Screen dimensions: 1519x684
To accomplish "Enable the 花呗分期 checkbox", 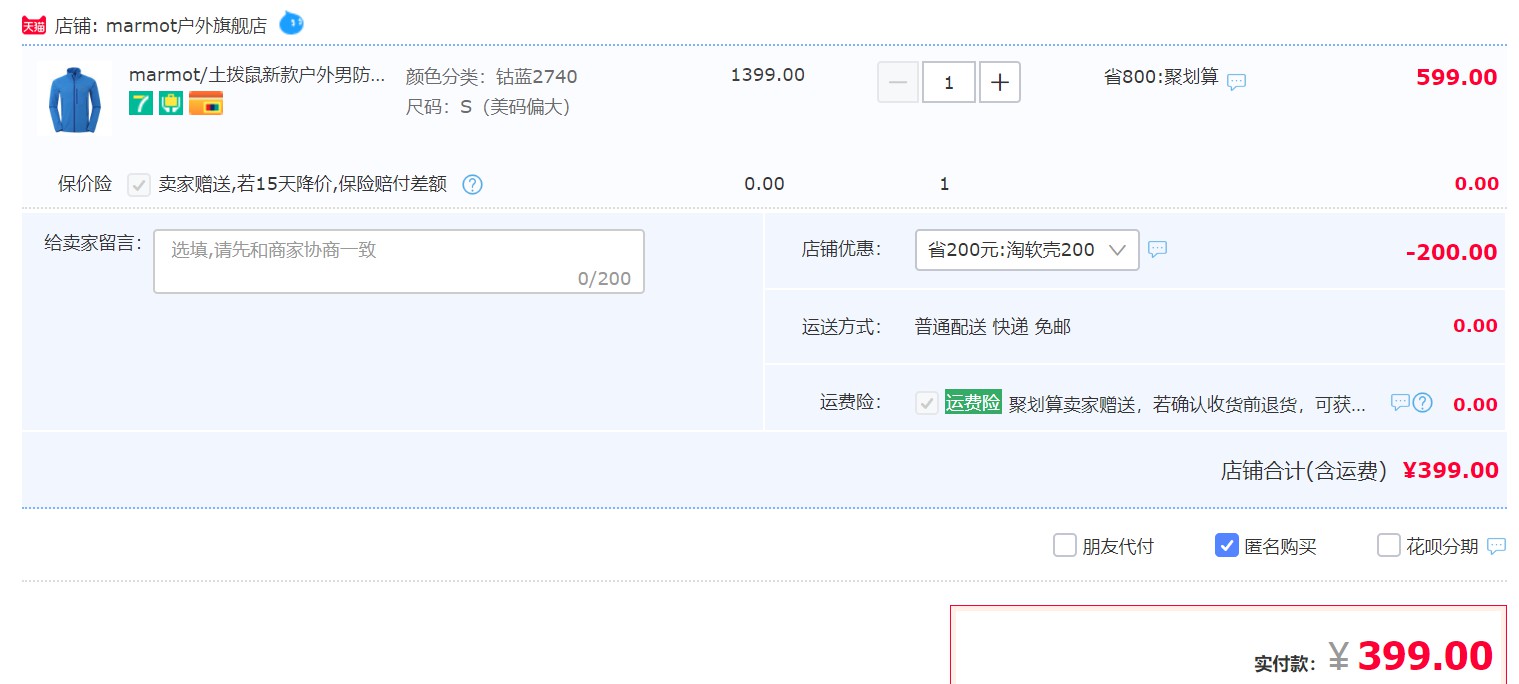I will (1389, 545).
